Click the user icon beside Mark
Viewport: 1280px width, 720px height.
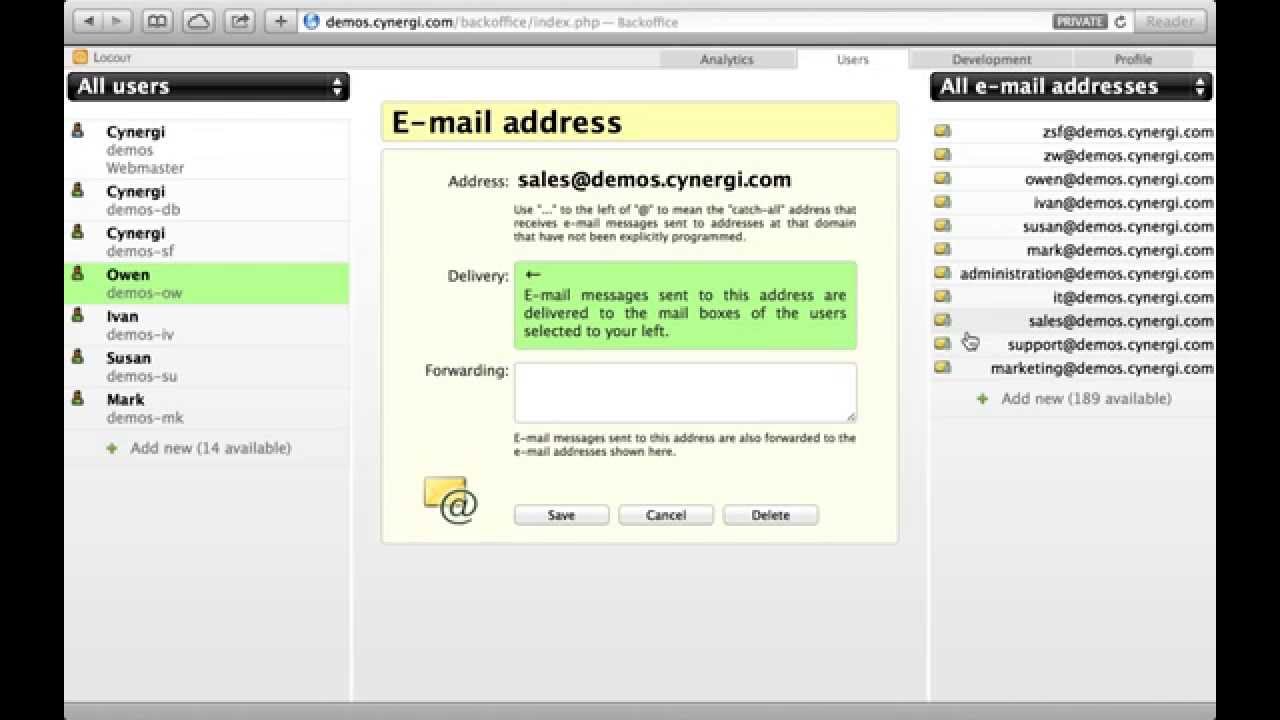78,398
